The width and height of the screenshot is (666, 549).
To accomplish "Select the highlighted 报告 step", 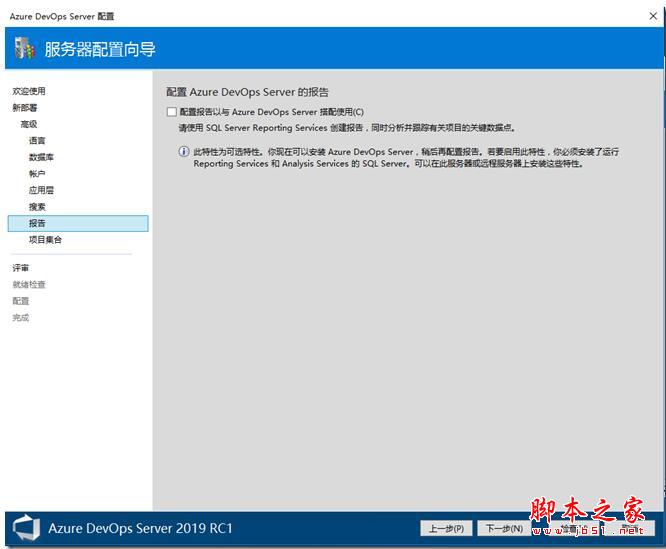I will tap(78, 223).
